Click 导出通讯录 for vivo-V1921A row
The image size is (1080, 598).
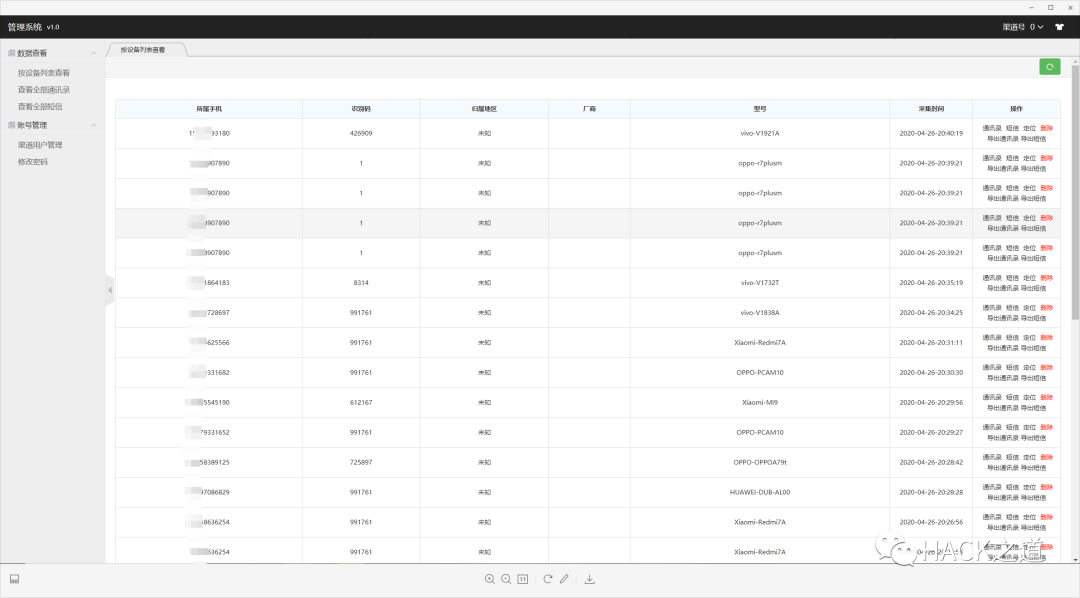pyautogui.click(x=1003, y=138)
